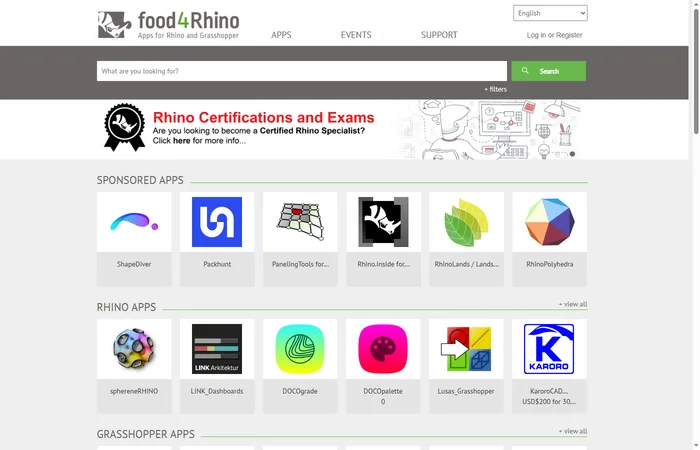View all Rhino Apps
The height and width of the screenshot is (450, 700).
click(573, 304)
